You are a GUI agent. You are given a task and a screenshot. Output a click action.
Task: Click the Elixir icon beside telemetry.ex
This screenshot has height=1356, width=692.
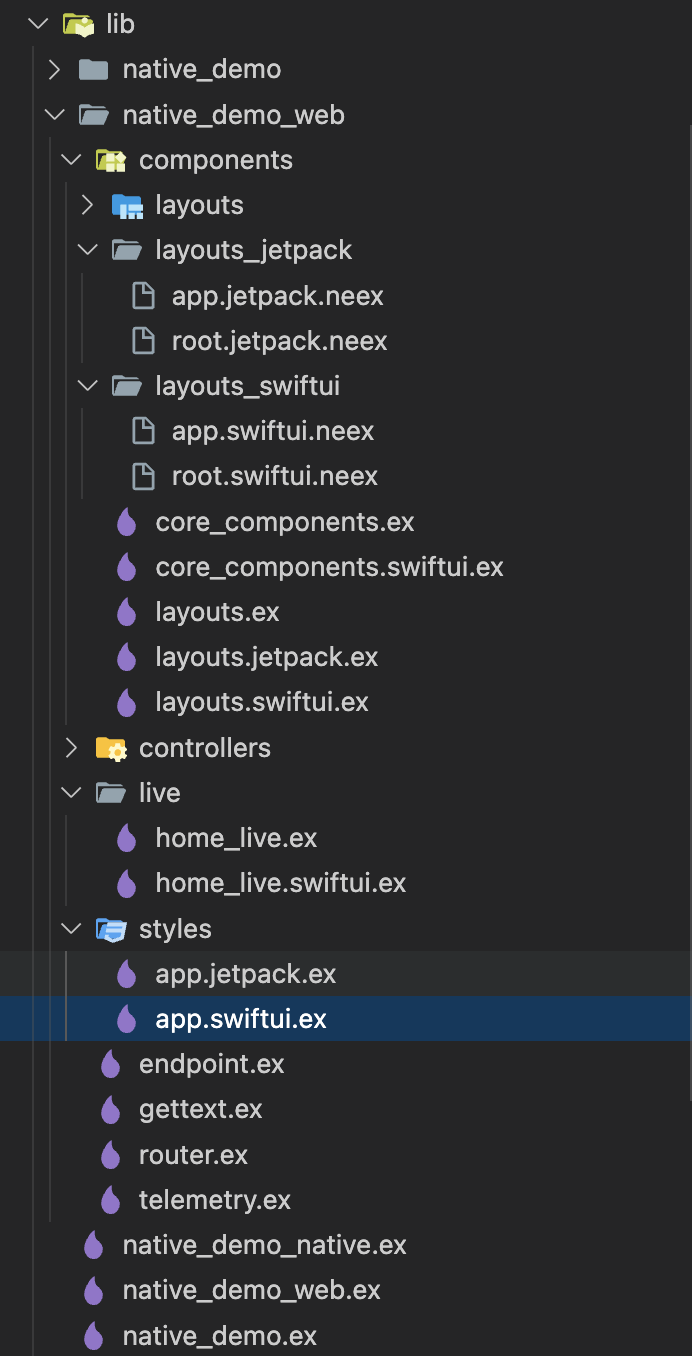111,1199
